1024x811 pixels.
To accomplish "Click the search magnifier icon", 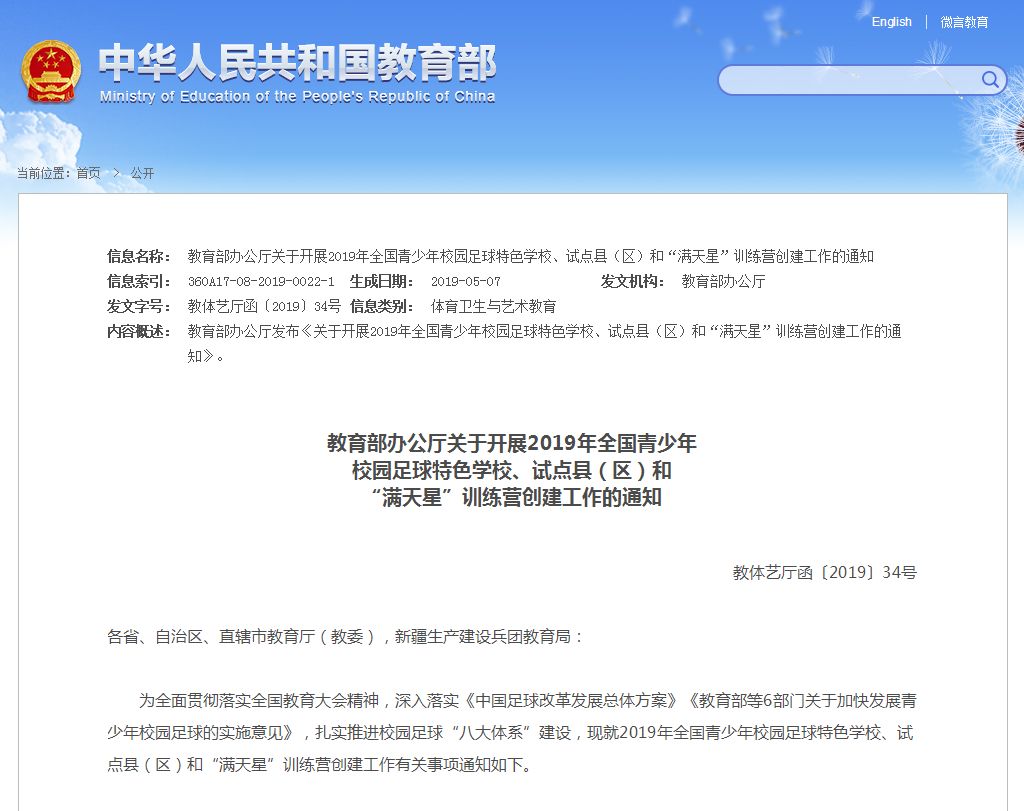I will coord(989,80).
